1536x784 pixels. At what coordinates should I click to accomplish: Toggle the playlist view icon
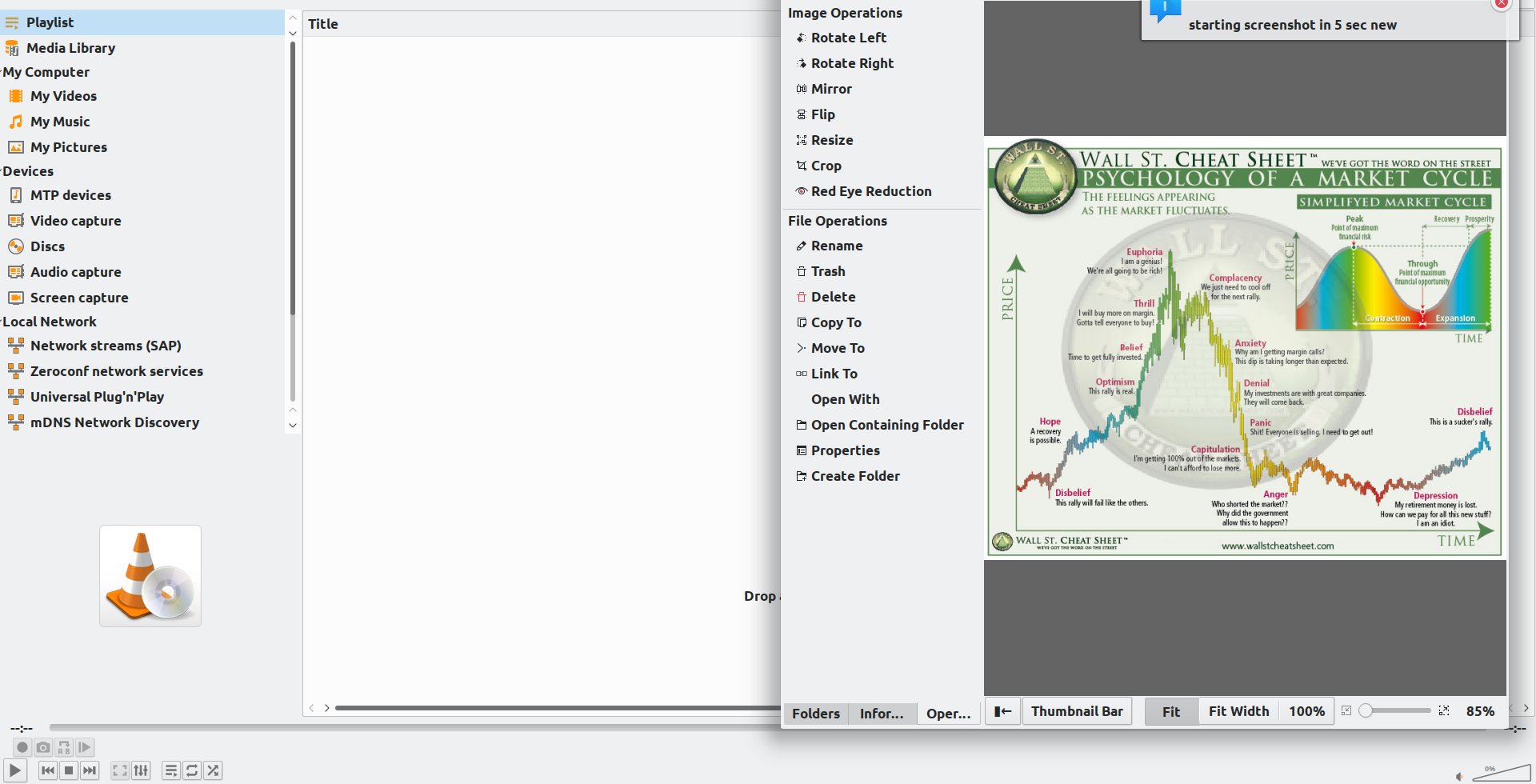tap(171, 770)
